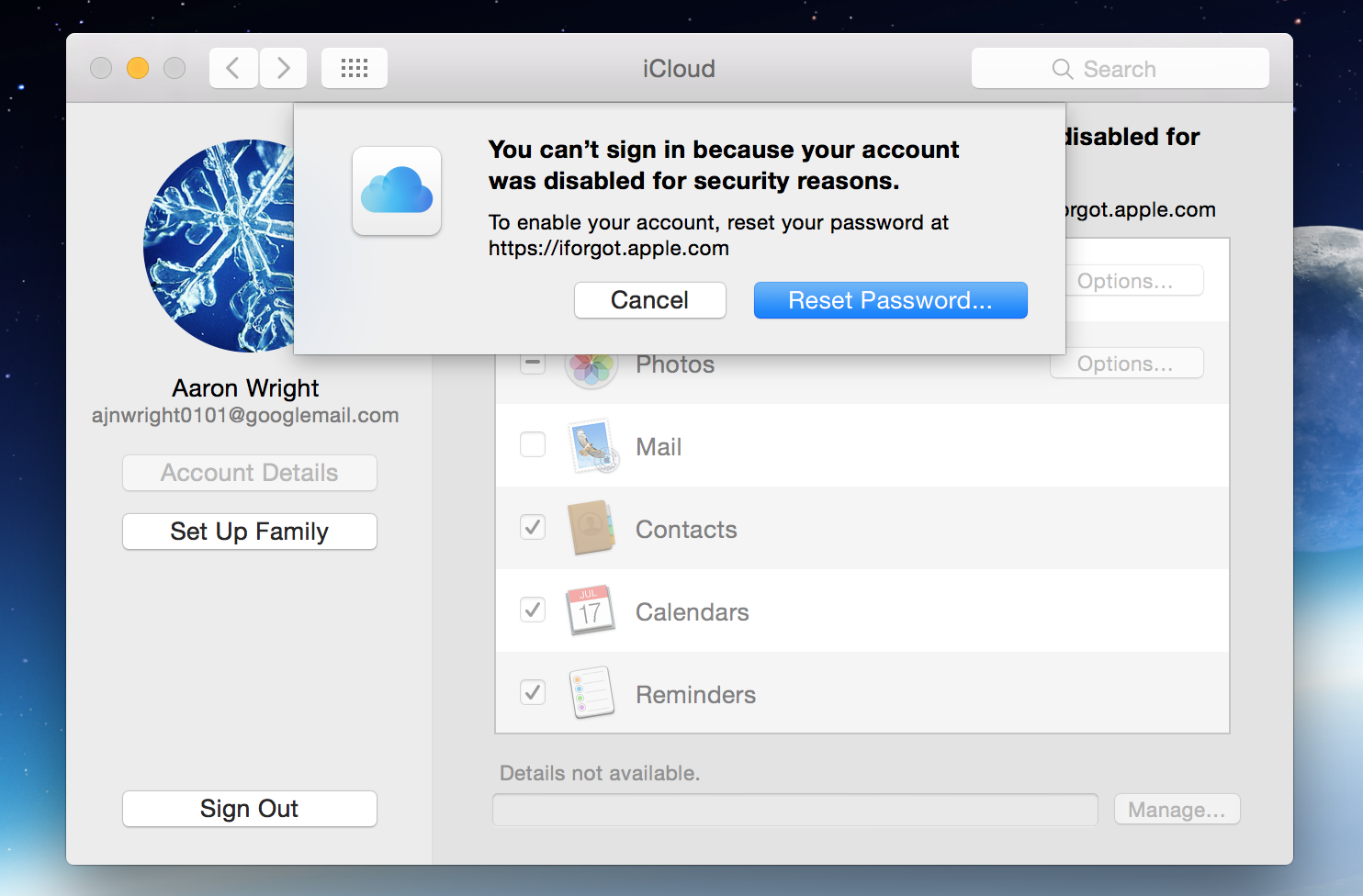Show all preferences grid icon
This screenshot has height=896, width=1363.
[x=355, y=68]
